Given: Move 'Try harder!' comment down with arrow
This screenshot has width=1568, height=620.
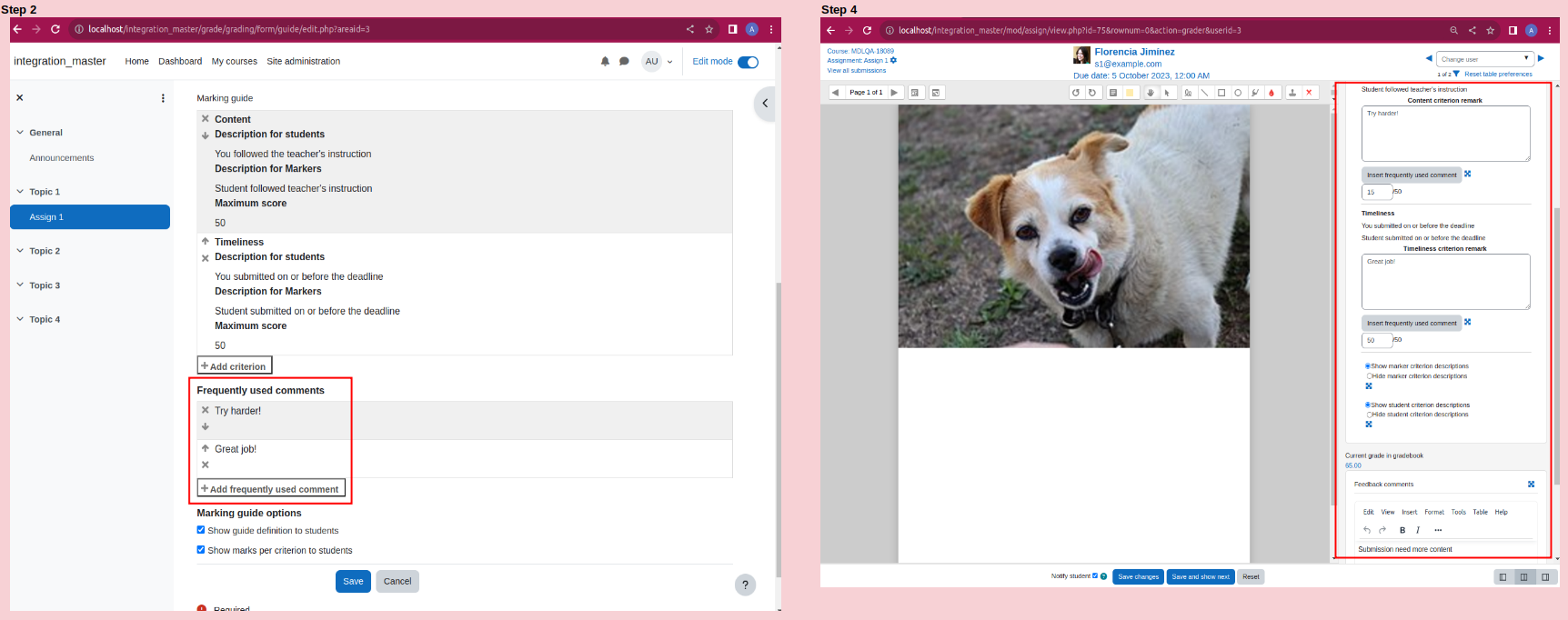Looking at the screenshot, I should [x=206, y=426].
